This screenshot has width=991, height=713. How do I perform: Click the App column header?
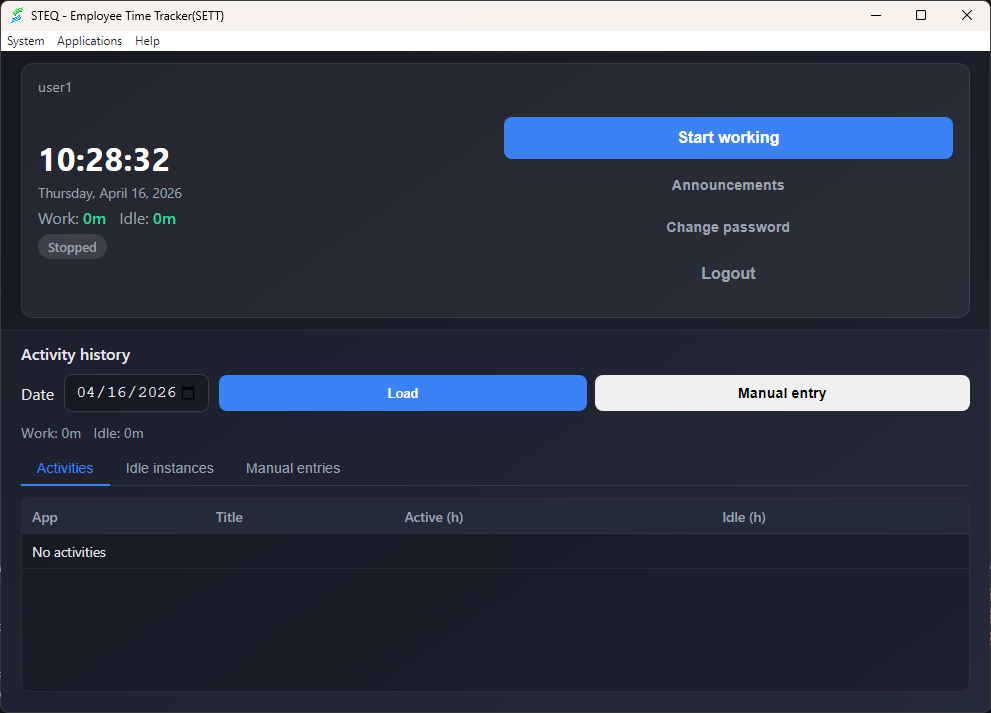click(x=45, y=518)
